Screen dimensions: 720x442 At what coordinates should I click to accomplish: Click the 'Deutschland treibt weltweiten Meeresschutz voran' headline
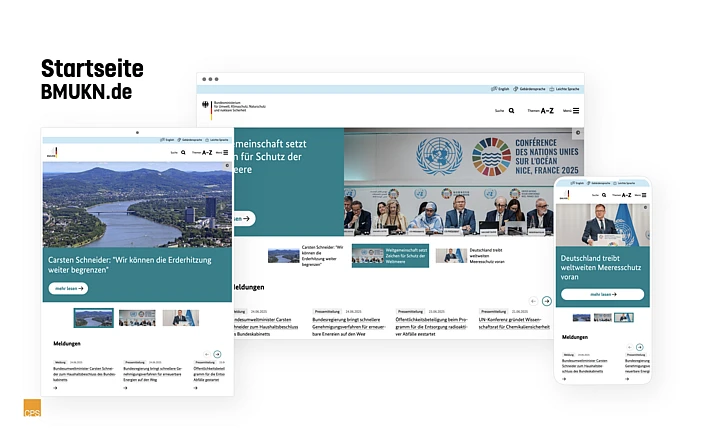(x=601, y=268)
